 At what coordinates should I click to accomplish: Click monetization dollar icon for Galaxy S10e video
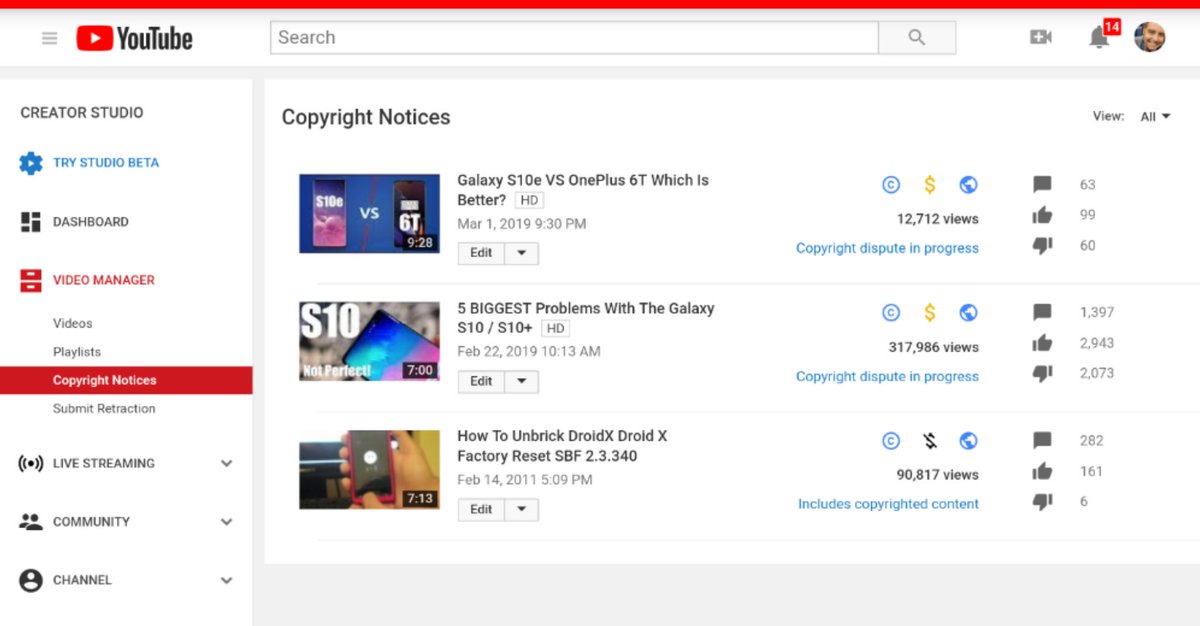tap(930, 185)
